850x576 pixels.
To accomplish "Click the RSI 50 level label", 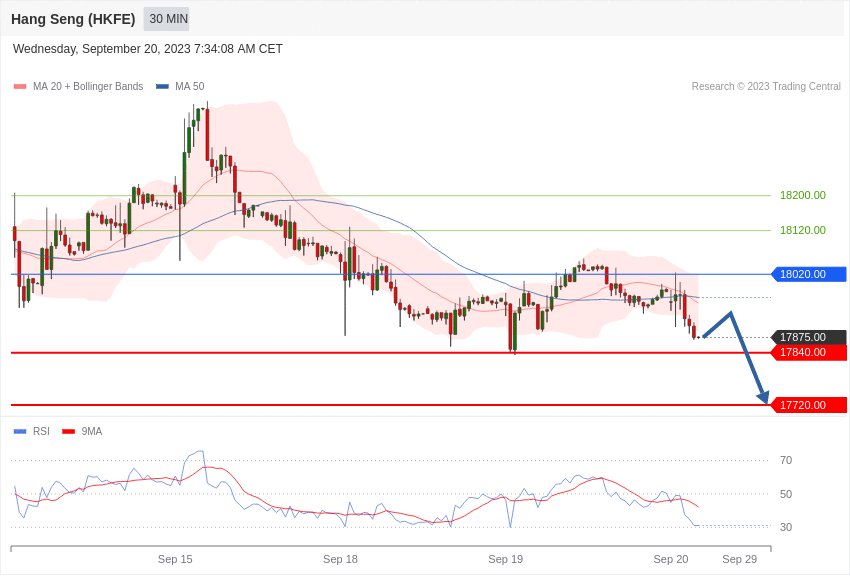I will 786,494.
